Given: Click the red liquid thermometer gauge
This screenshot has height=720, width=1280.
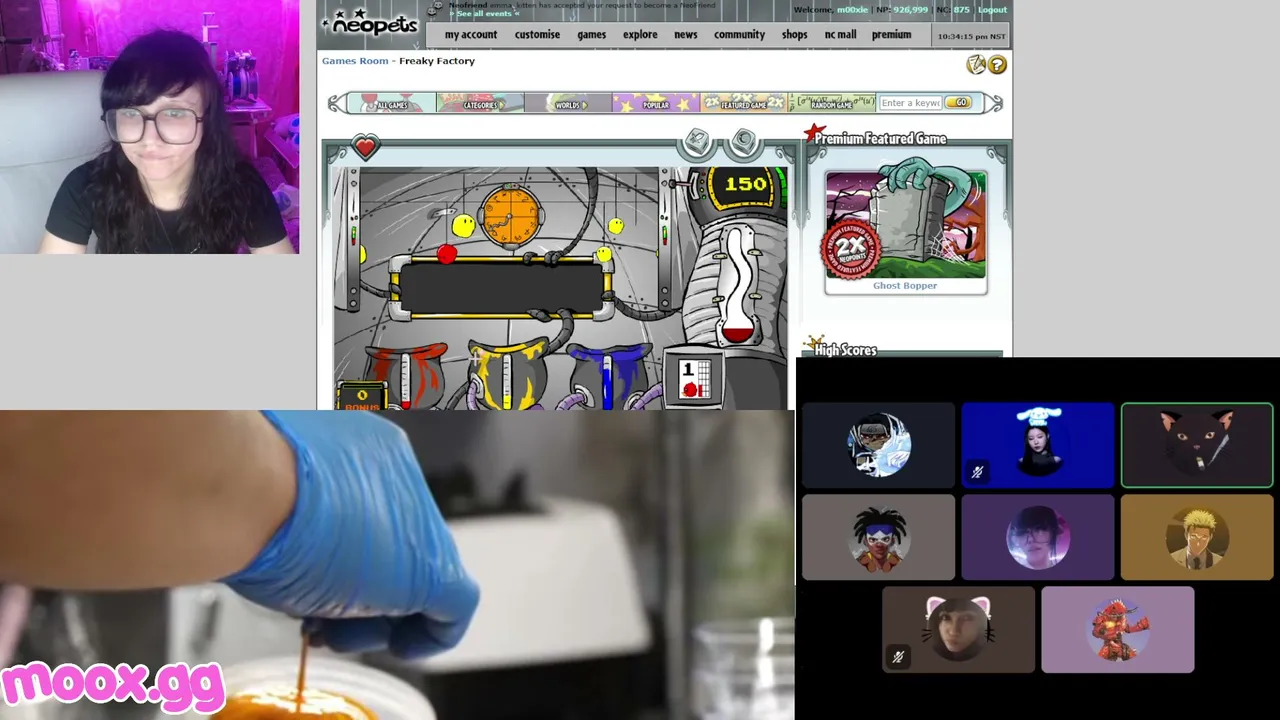Looking at the screenshot, I should [738, 285].
